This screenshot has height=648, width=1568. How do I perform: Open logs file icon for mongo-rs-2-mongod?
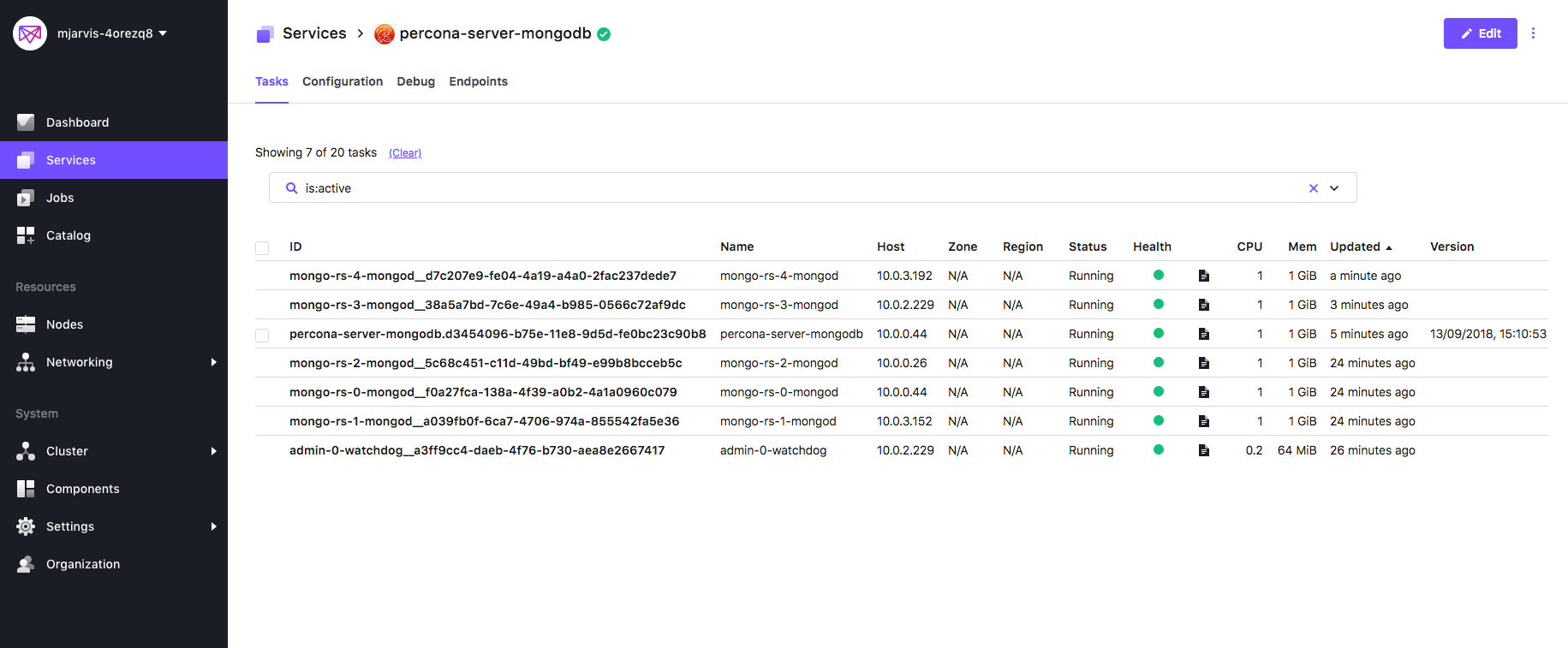1203,363
